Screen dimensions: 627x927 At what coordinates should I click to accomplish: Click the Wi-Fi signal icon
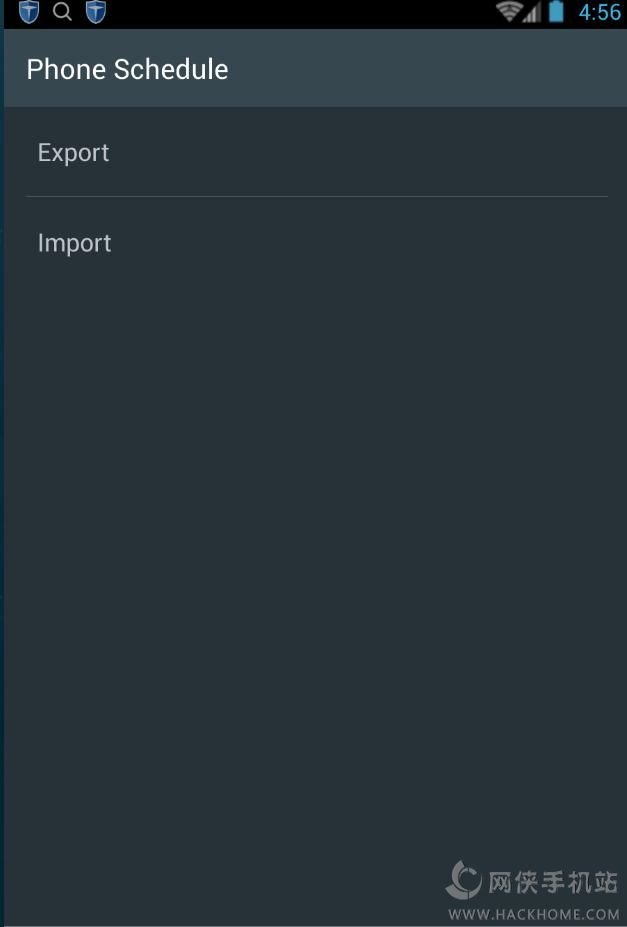[x=509, y=12]
